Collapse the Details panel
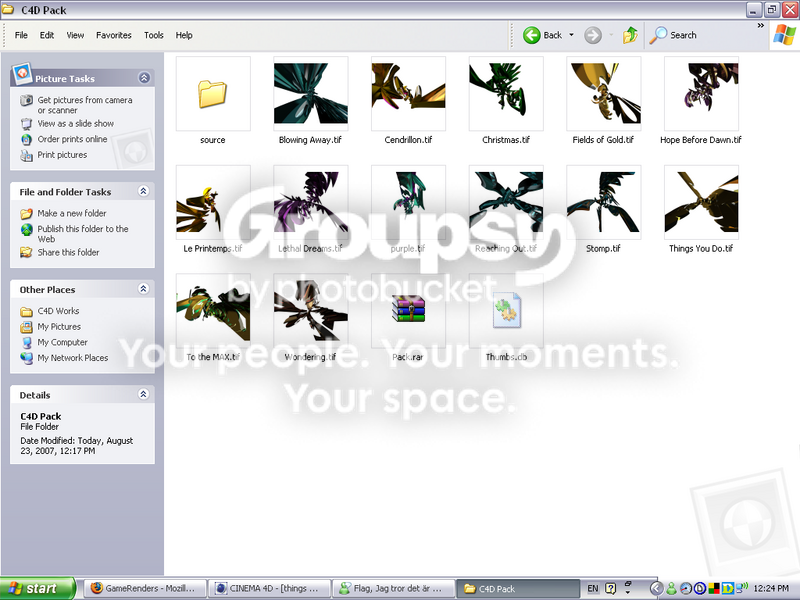 pyautogui.click(x=144, y=394)
